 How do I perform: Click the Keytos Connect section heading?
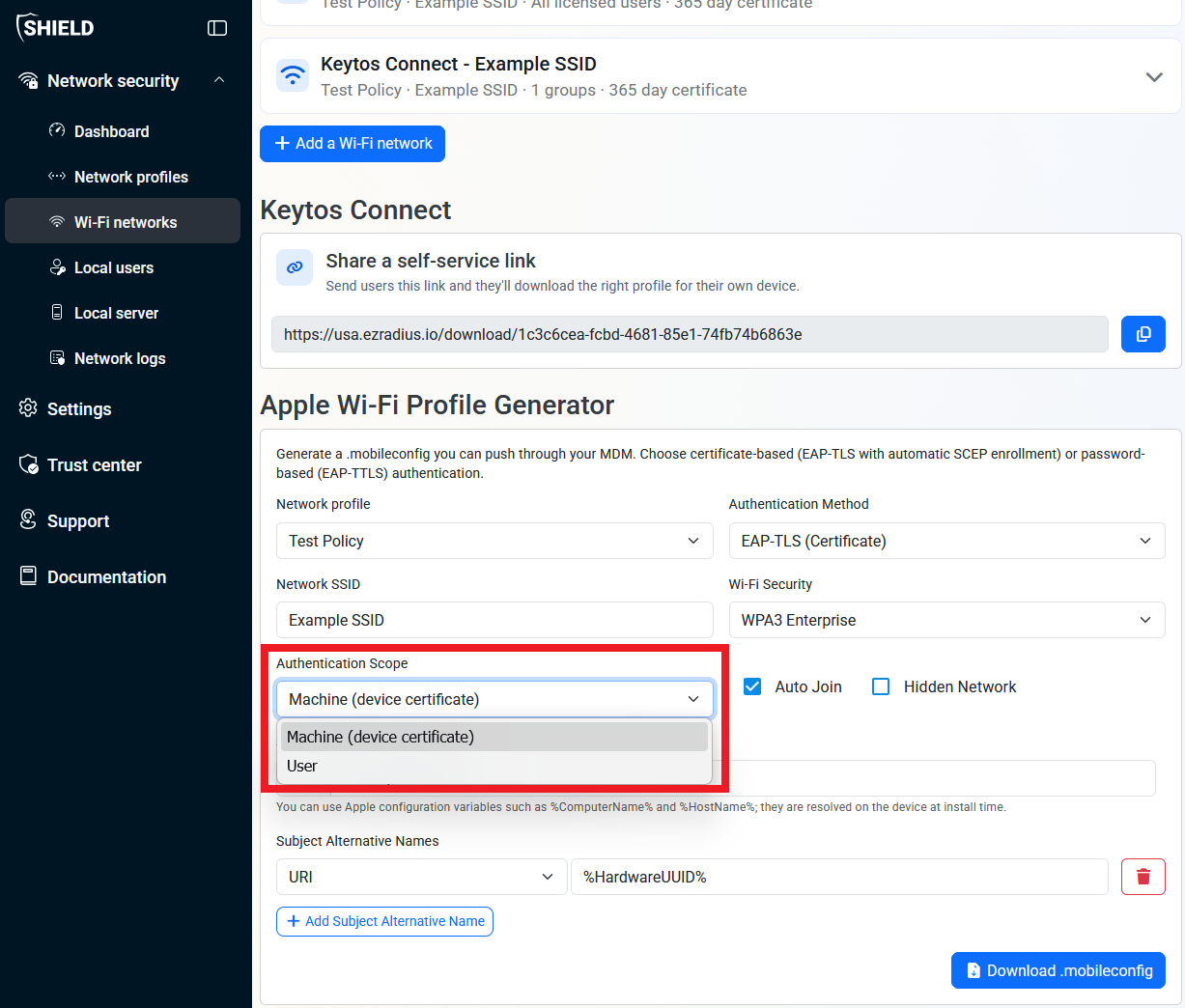355,210
